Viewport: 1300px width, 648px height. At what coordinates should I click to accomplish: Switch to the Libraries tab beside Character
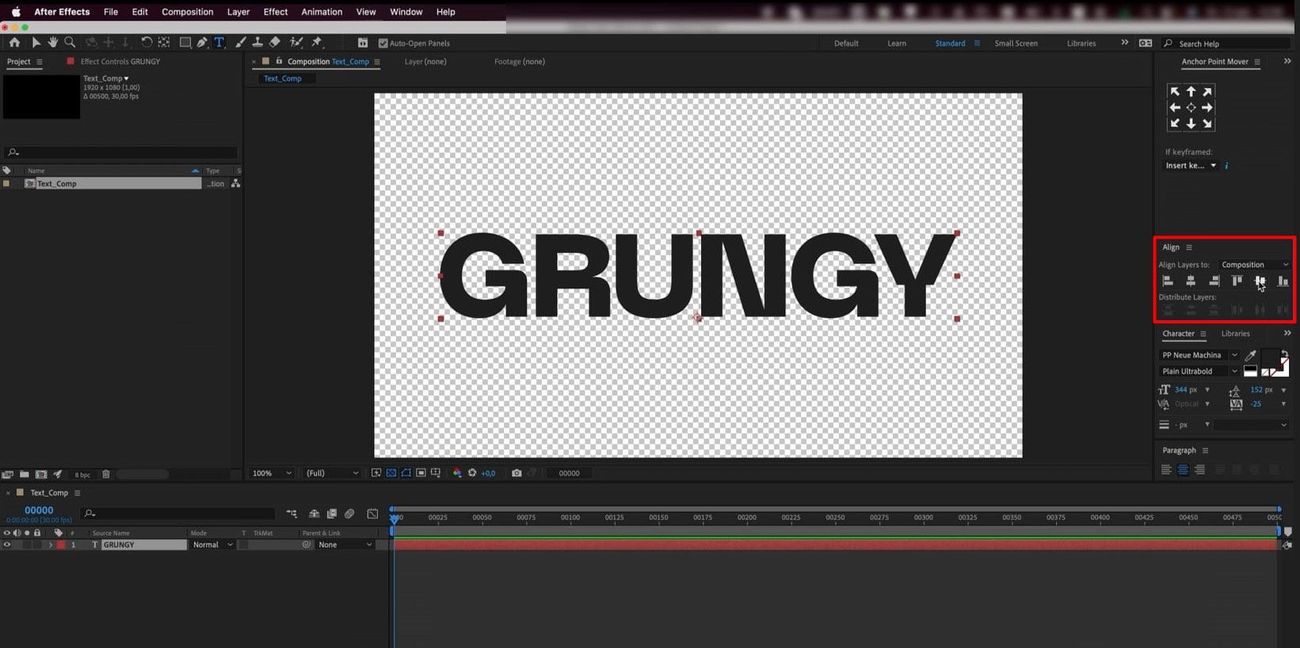click(1235, 334)
